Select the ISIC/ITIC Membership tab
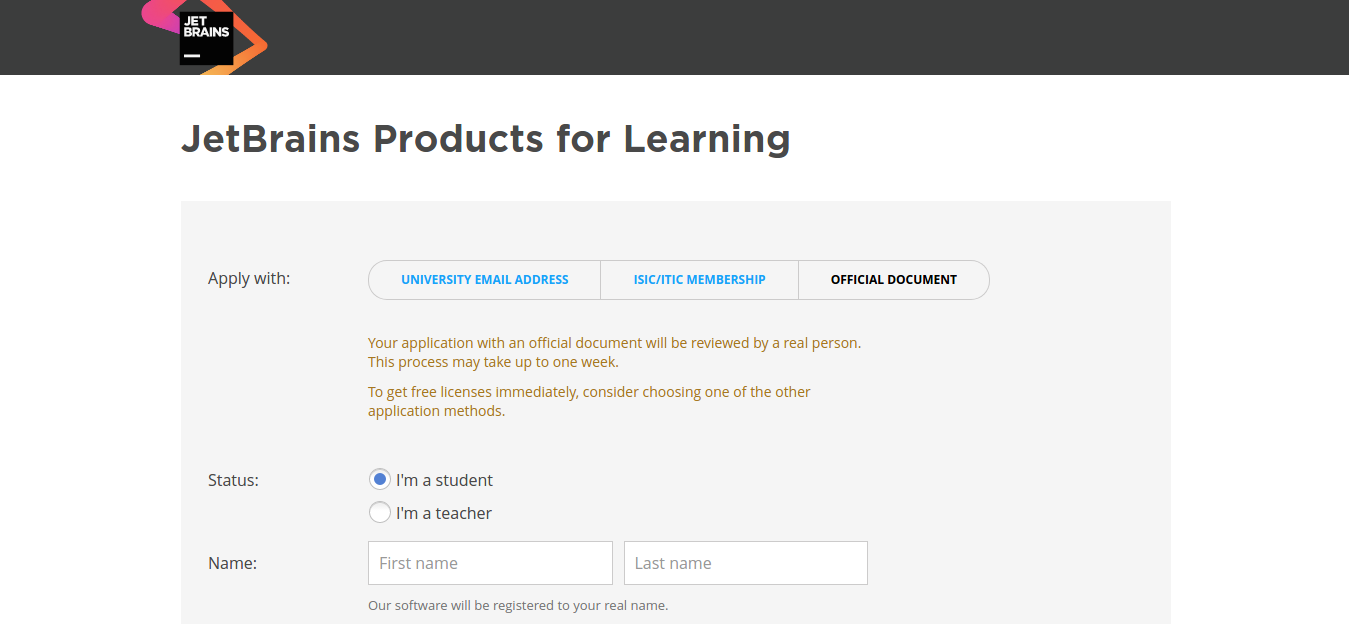Viewport: 1349px width, 624px height. [x=699, y=280]
